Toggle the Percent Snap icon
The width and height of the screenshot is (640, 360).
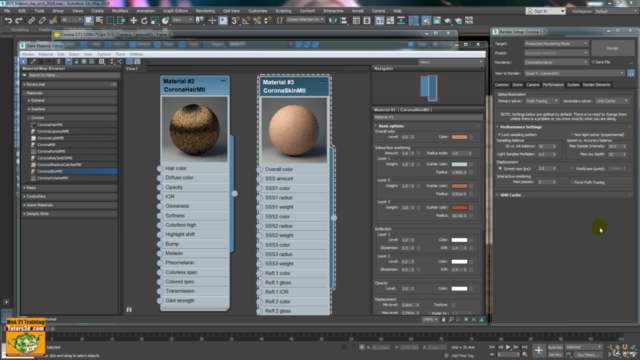(x=257, y=20)
